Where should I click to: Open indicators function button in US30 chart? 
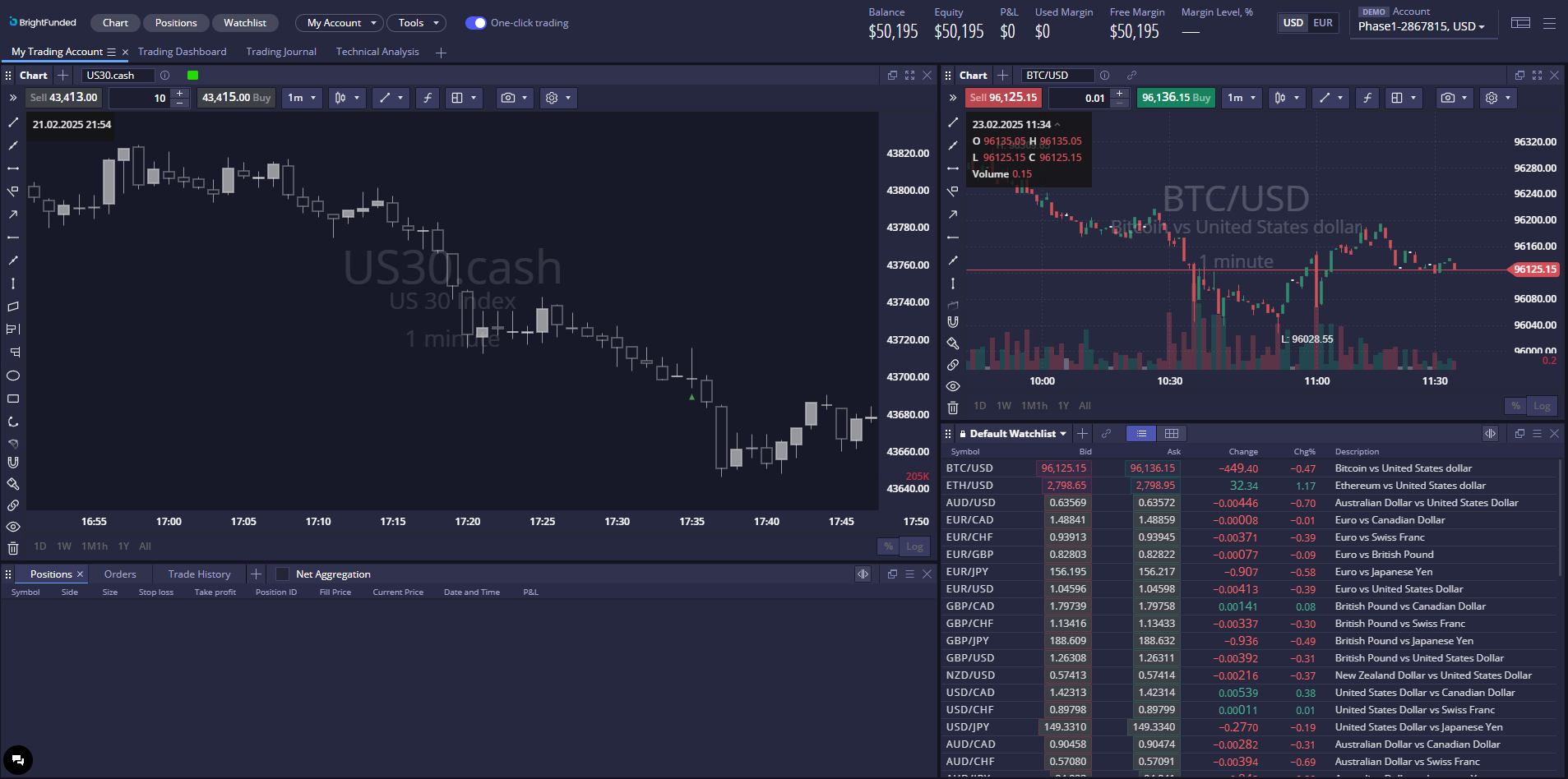pyautogui.click(x=428, y=98)
